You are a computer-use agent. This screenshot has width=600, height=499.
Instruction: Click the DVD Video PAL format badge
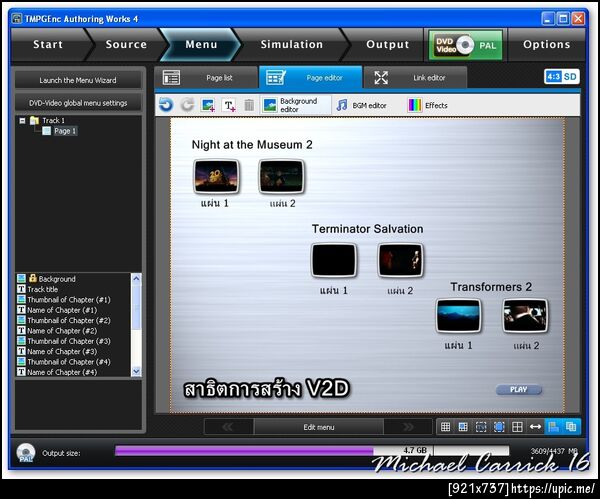tap(466, 45)
